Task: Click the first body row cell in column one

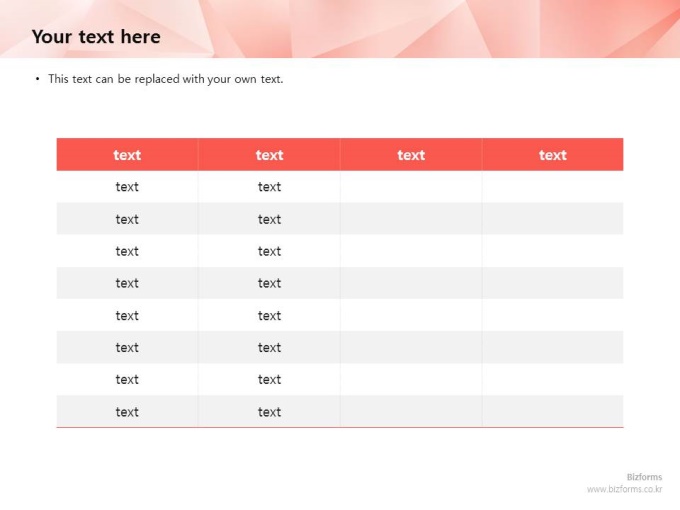Action: click(127, 187)
